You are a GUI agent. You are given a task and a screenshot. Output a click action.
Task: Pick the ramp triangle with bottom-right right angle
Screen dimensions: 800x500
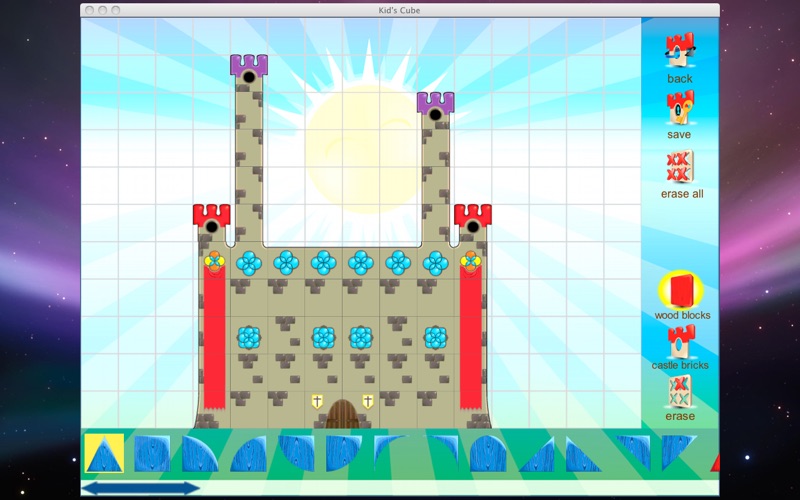[536, 454]
